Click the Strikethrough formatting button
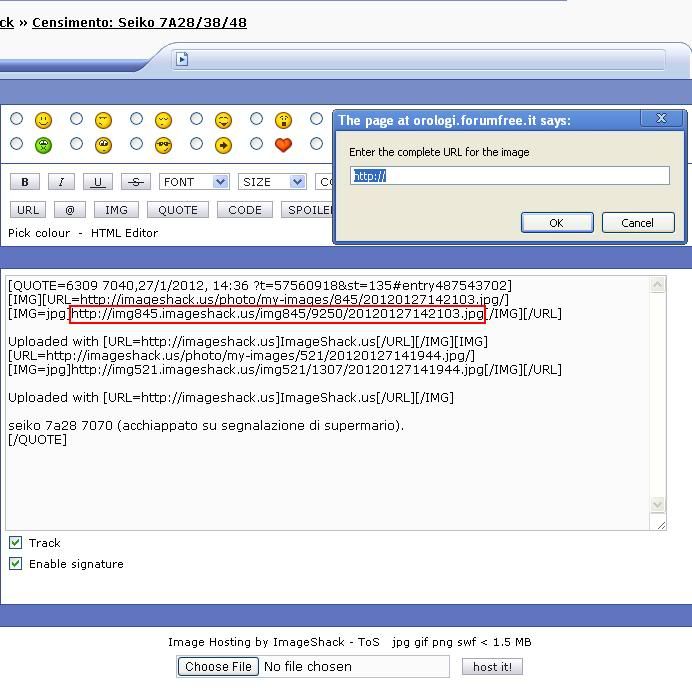The image size is (692, 694). click(135, 182)
